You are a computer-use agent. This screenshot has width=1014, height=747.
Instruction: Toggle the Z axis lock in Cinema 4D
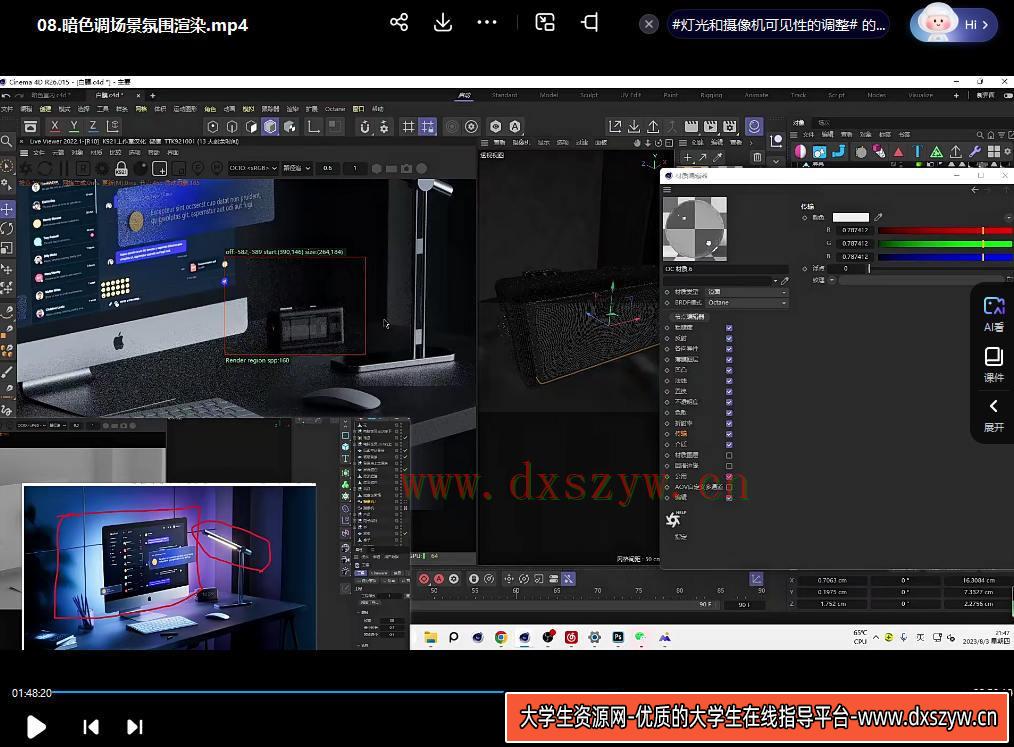click(x=93, y=126)
